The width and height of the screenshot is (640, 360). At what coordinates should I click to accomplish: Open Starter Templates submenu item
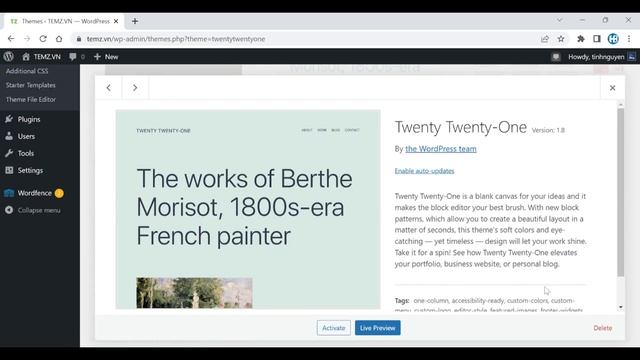tap(31, 85)
